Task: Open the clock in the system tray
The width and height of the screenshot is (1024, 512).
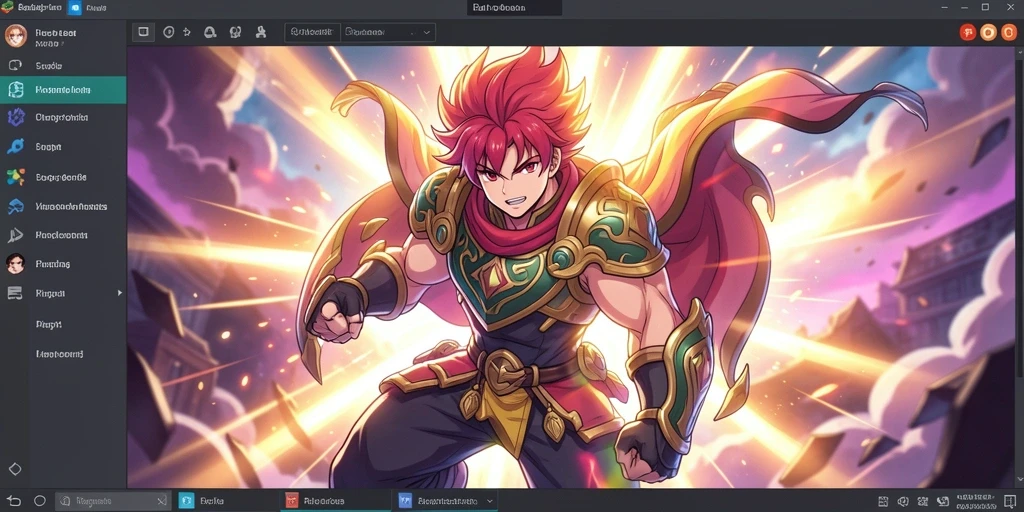Action: pos(974,501)
